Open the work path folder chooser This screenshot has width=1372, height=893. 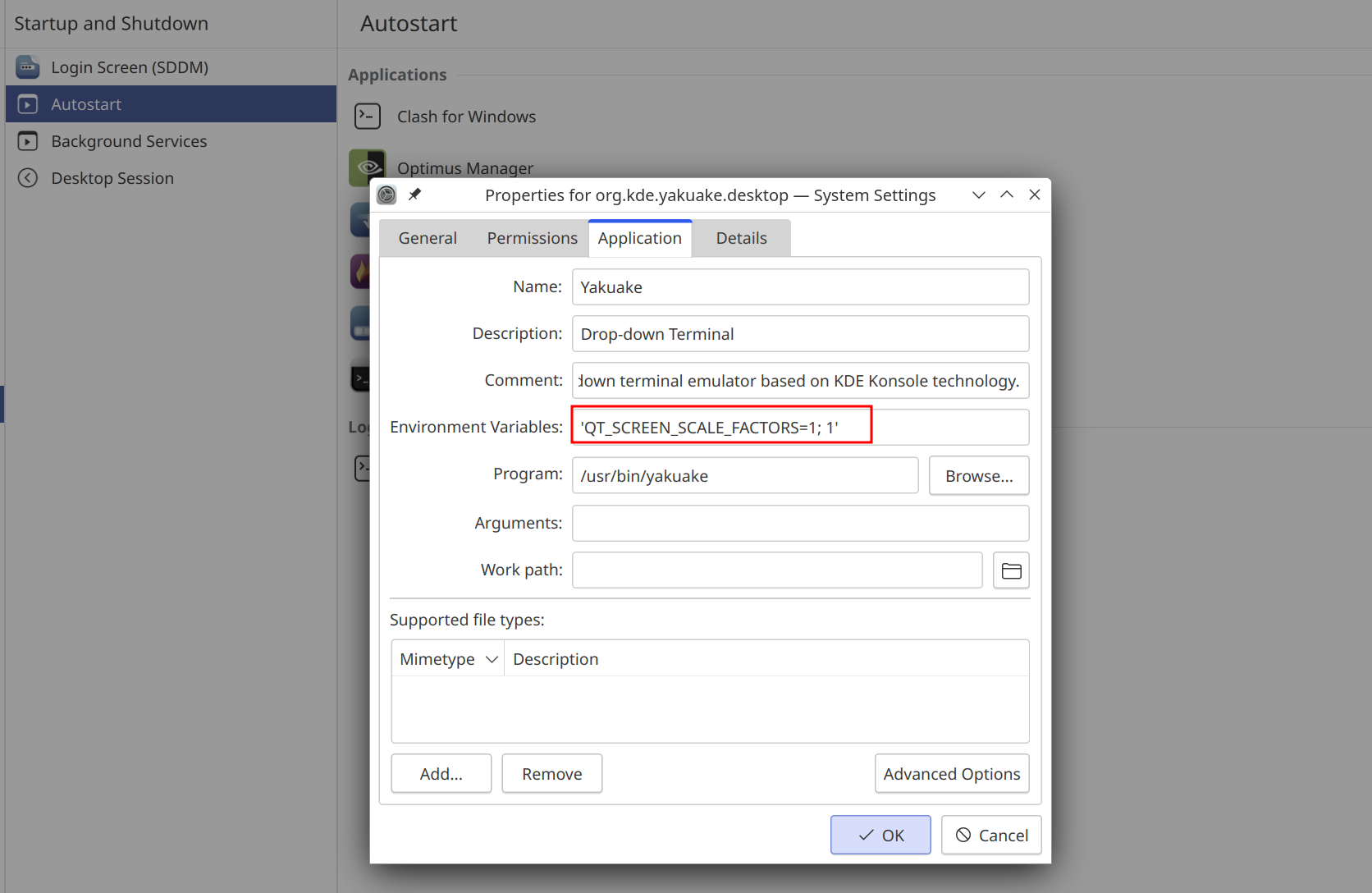tap(1011, 570)
